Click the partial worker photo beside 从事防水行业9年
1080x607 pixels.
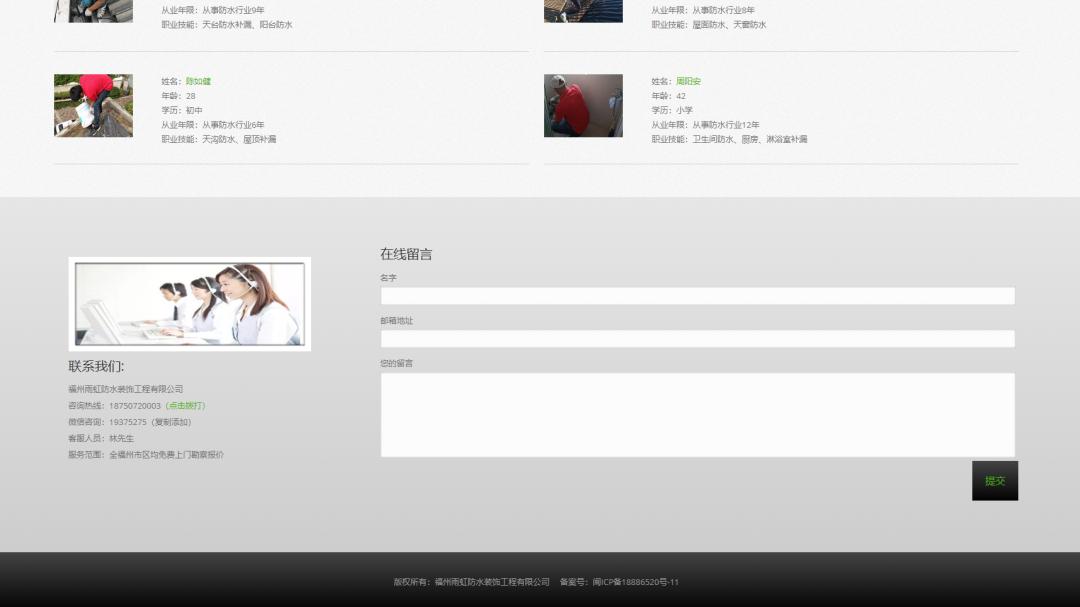(x=94, y=11)
